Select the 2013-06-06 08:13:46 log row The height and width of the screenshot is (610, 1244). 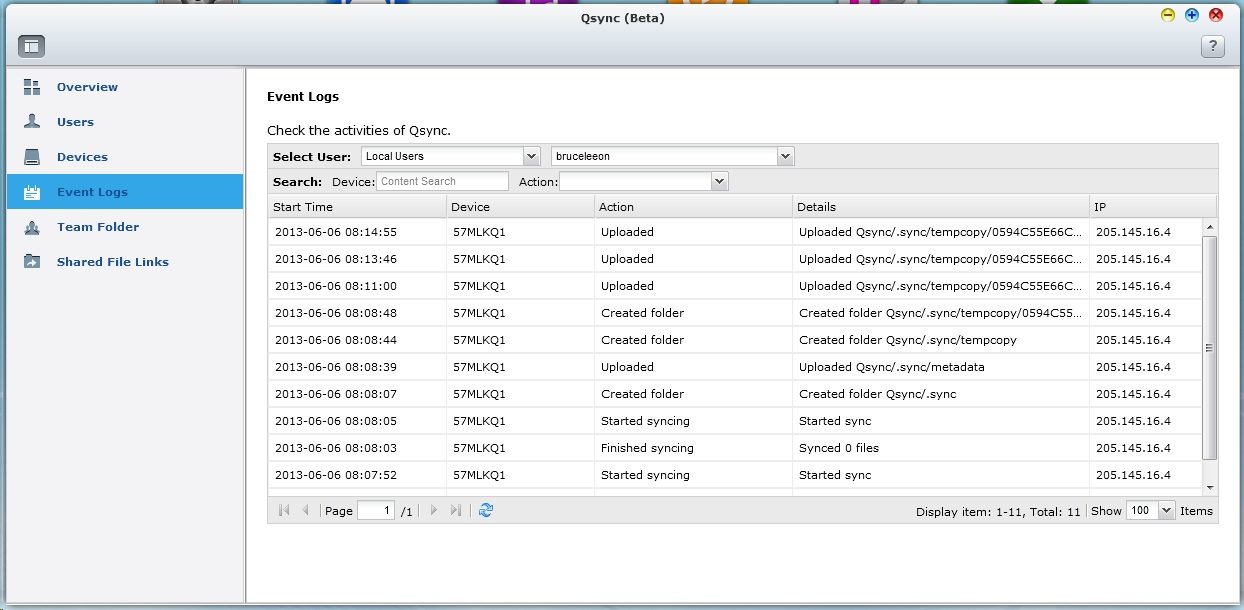[735, 259]
